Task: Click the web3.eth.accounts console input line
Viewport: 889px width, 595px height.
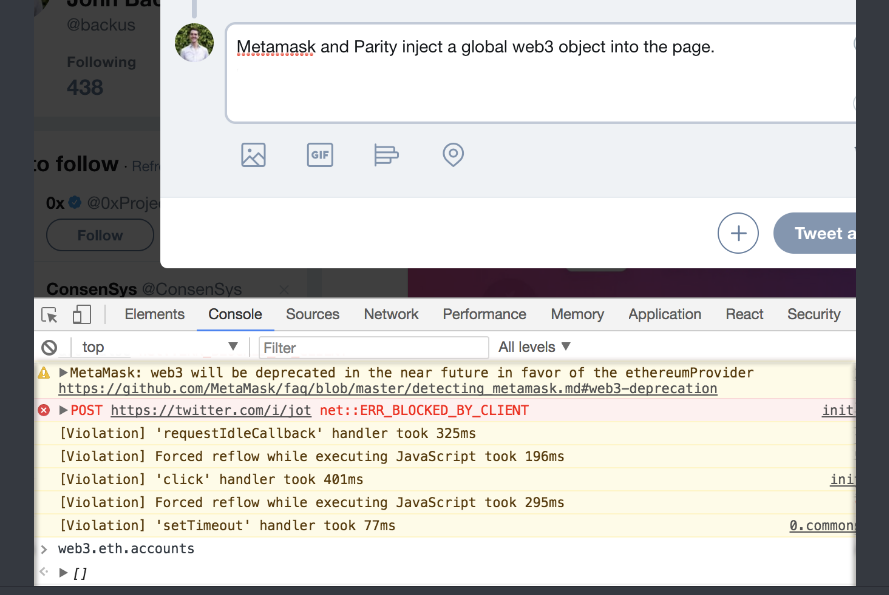Action: coord(126,548)
